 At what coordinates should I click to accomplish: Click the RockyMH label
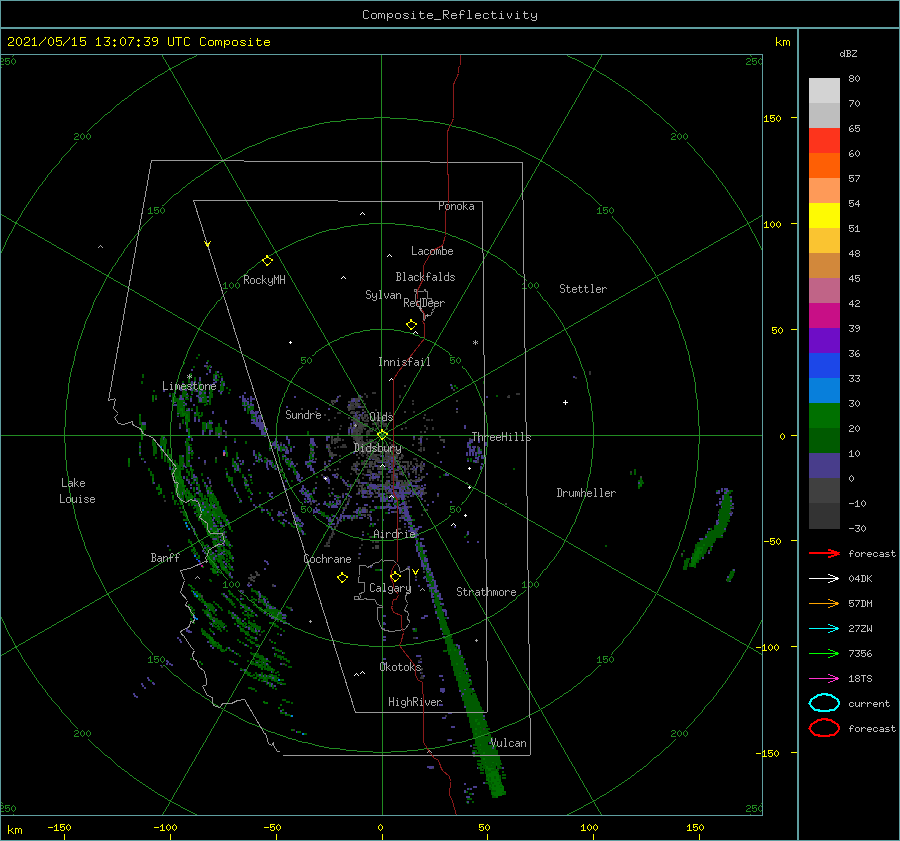264,280
